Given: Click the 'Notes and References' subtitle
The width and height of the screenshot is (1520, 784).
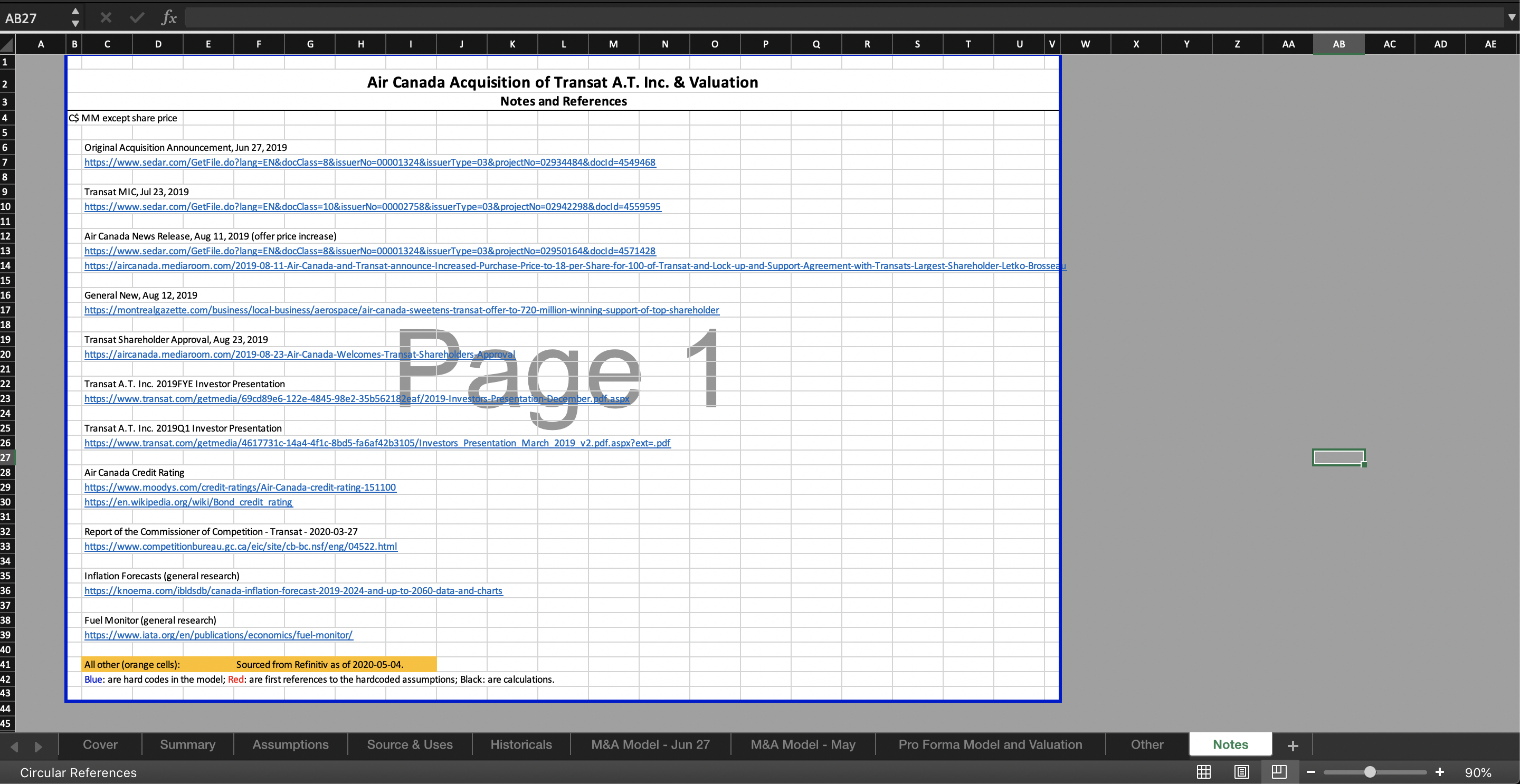Looking at the screenshot, I should 564,101.
